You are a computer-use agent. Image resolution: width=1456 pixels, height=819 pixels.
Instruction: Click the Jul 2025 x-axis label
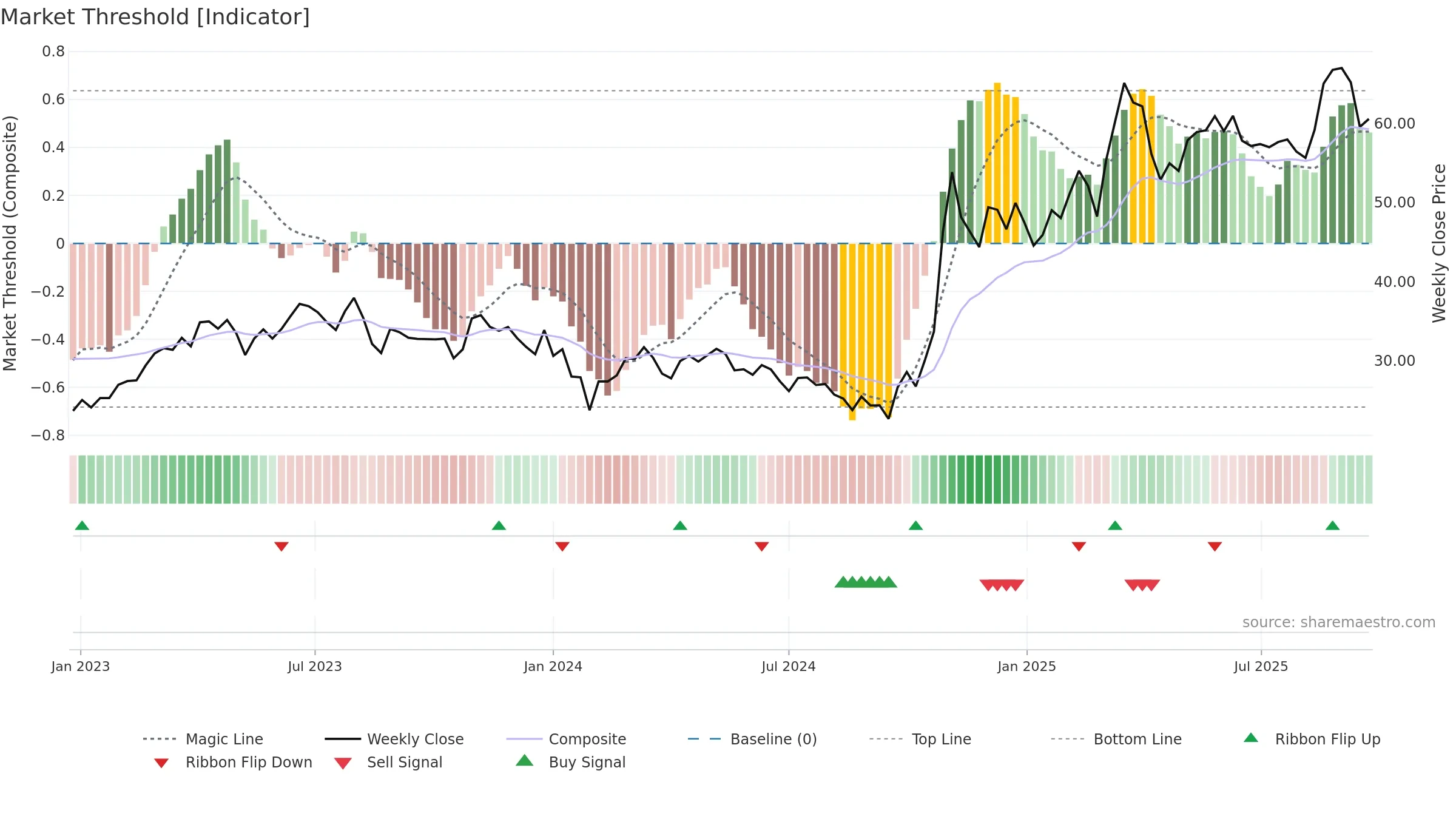(1261, 667)
